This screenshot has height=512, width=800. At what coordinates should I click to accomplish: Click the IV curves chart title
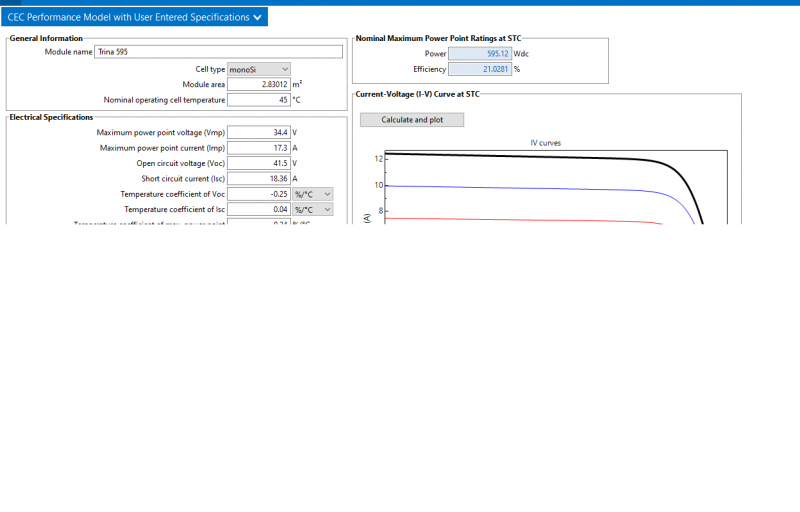[x=545, y=143]
